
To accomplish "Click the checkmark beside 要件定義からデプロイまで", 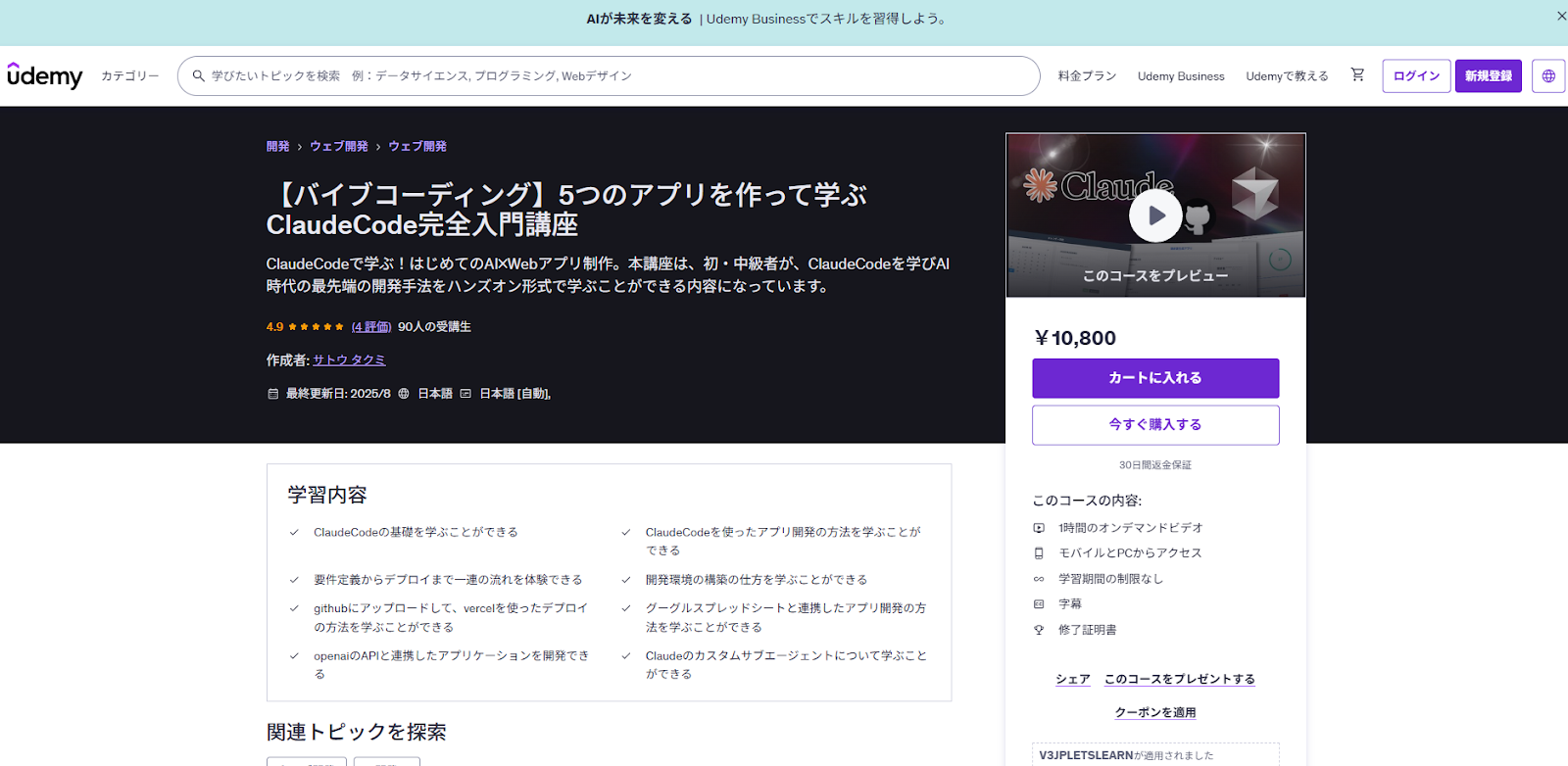I will coord(294,580).
